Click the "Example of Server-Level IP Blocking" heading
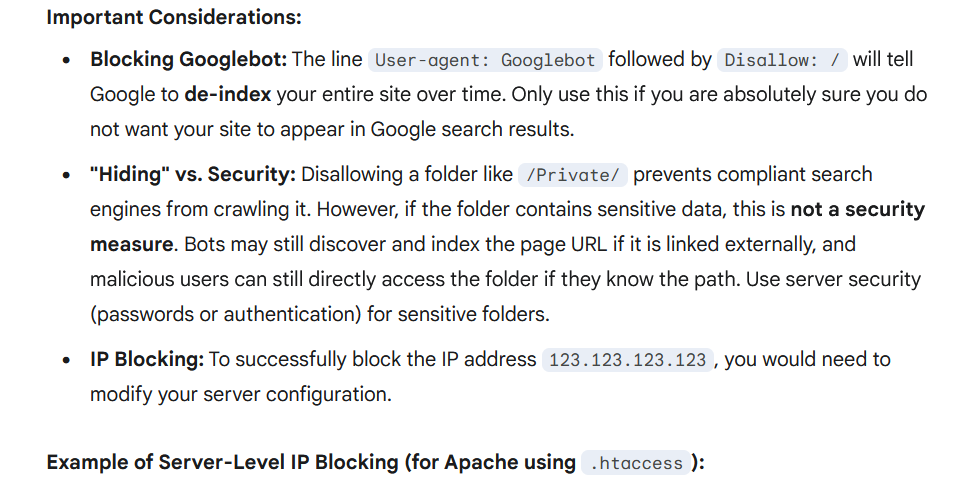 310,462
